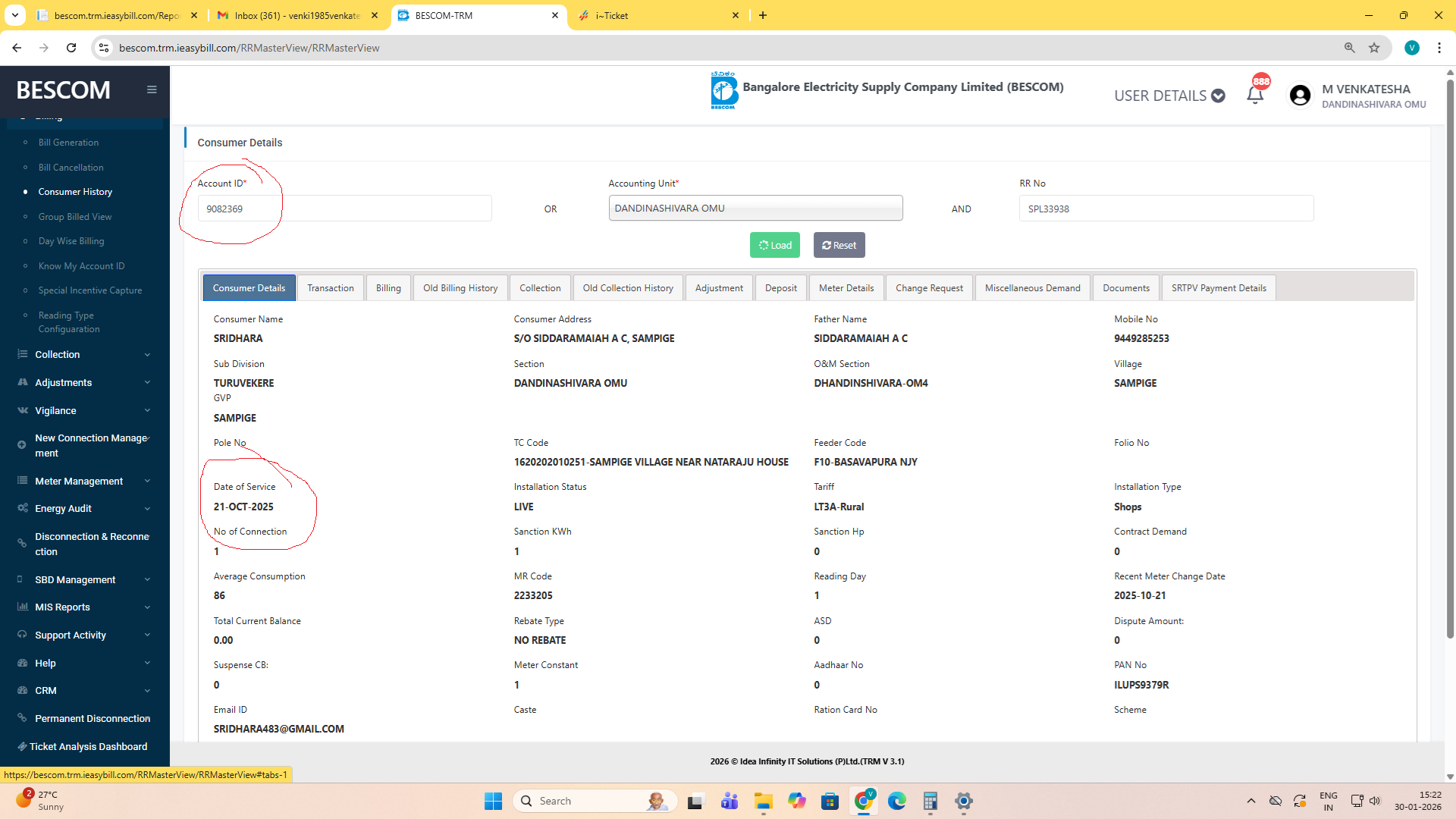Click the browser zoom magnifier icon
Viewport: 1456px width, 819px height.
[x=1349, y=48]
